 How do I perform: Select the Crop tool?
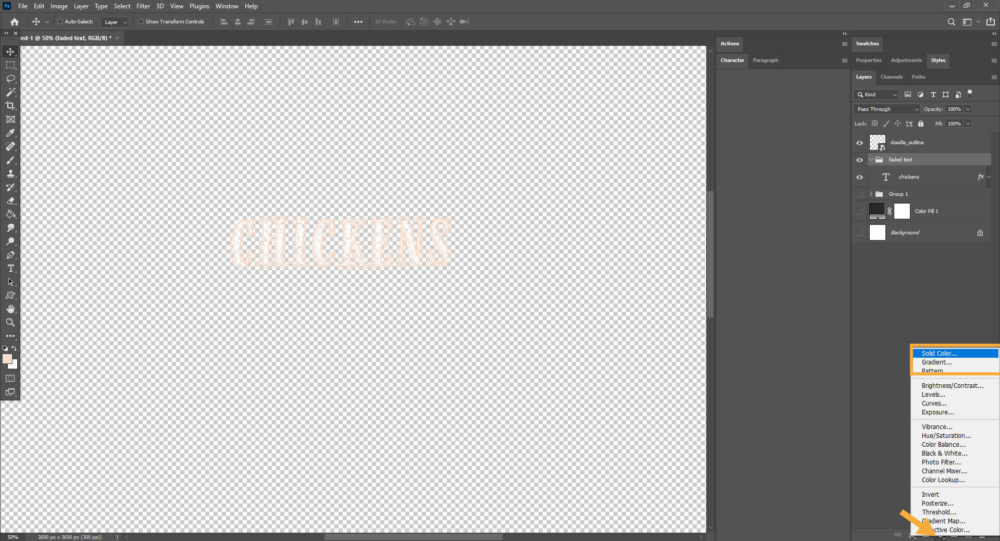[x=11, y=106]
